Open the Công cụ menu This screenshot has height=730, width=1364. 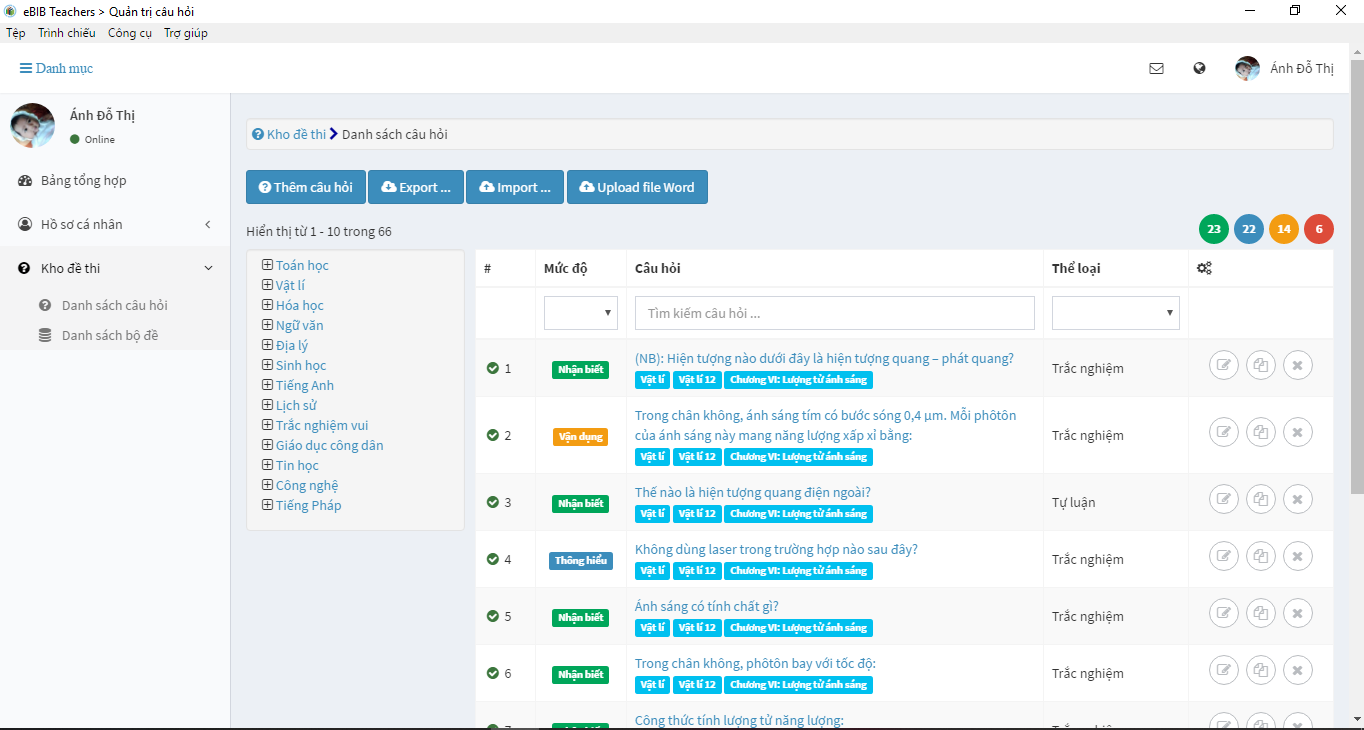click(x=130, y=33)
